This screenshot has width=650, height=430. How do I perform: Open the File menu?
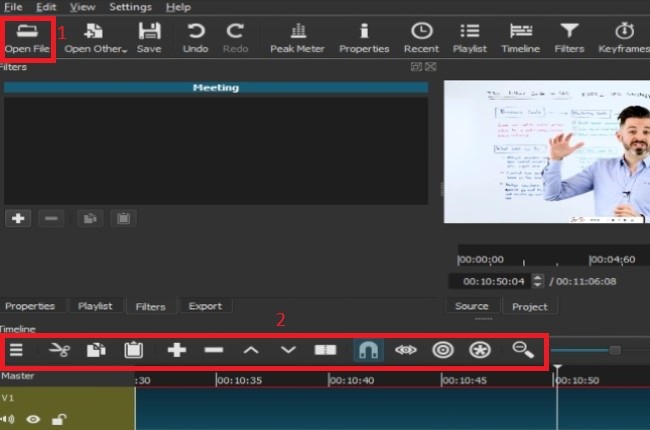click(x=13, y=7)
